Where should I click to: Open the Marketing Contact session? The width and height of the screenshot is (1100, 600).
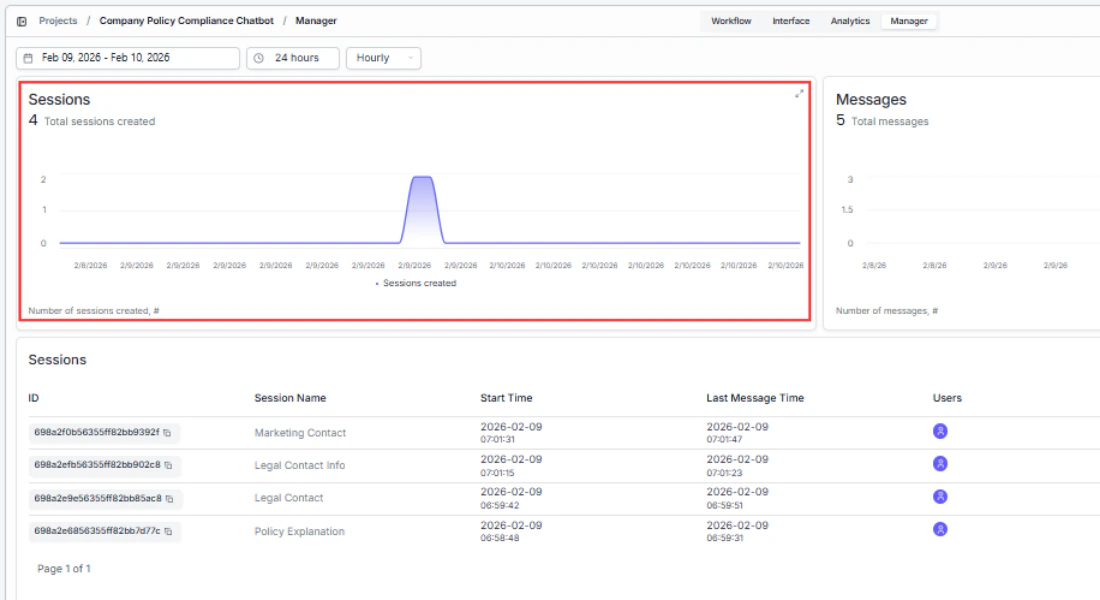coord(300,433)
